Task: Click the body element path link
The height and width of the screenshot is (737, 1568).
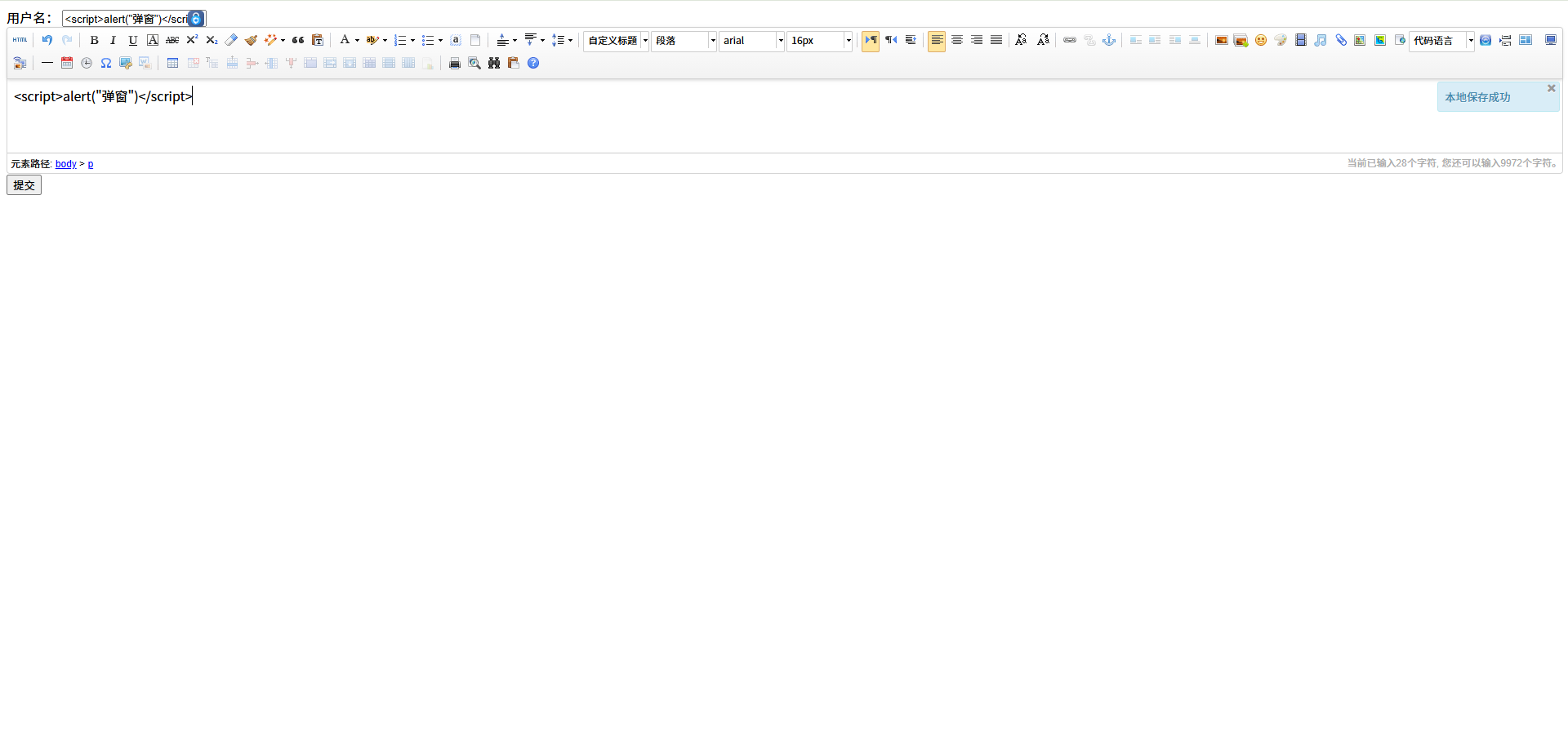Action: (x=66, y=164)
